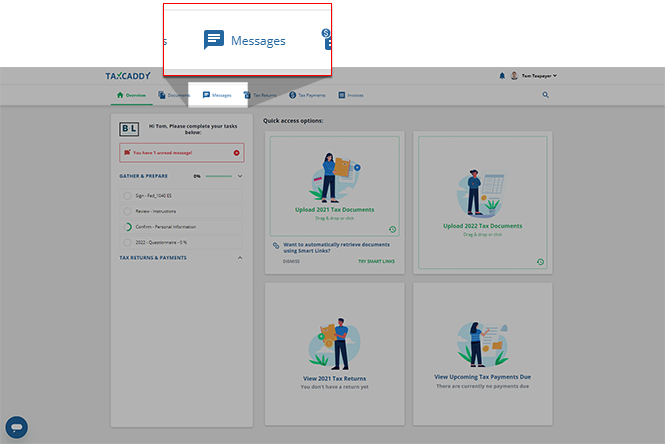This screenshot has height=444, width=665.
Task: Click the Try Smart Links link
Action: point(376,261)
